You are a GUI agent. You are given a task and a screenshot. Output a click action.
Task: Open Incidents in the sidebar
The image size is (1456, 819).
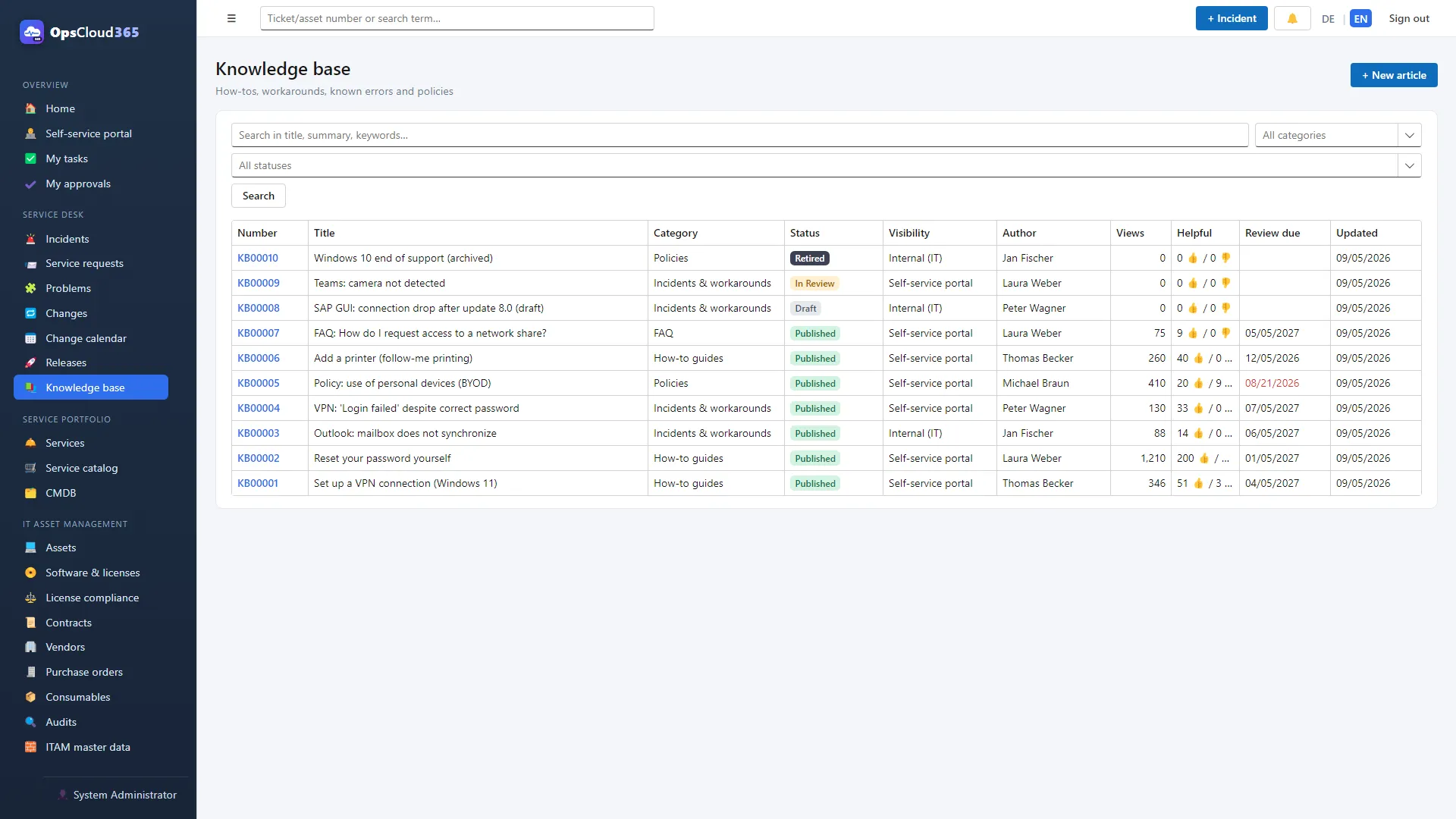[91, 239]
